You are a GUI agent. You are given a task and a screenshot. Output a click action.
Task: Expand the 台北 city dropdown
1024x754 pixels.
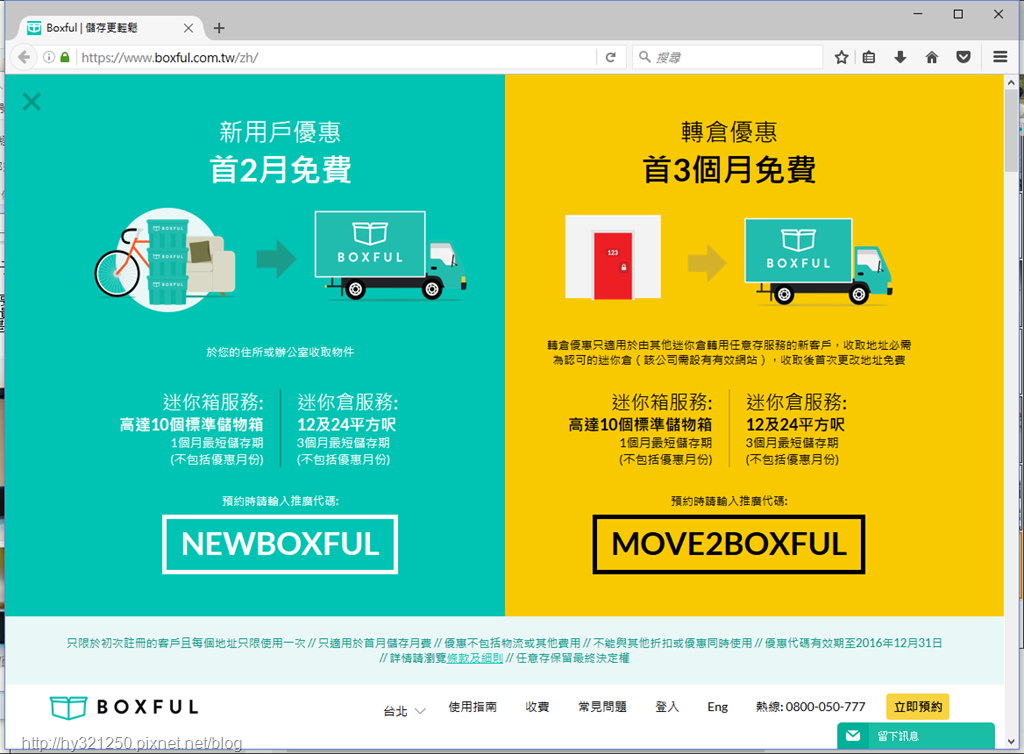point(404,711)
